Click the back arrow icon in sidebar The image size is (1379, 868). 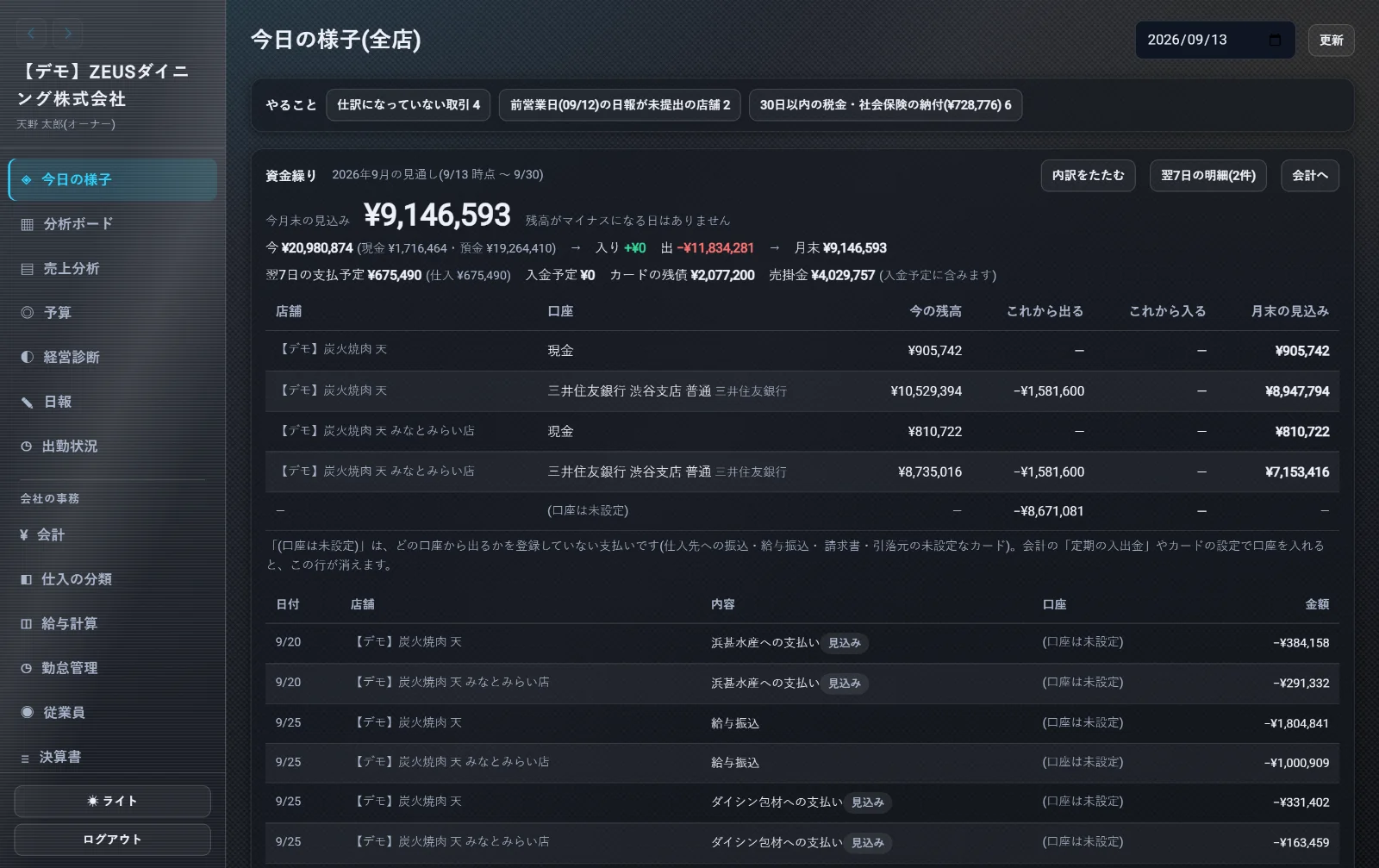pyautogui.click(x=31, y=34)
